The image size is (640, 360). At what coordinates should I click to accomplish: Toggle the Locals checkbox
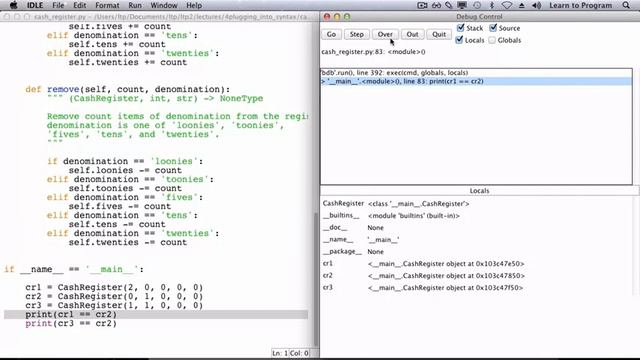[460, 40]
